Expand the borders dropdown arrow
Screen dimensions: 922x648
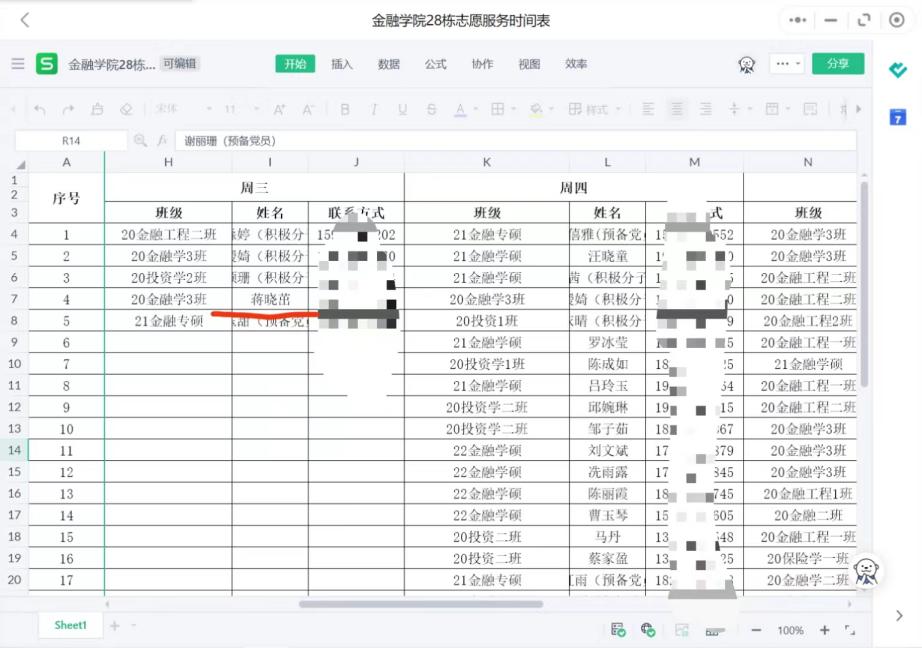pos(513,109)
